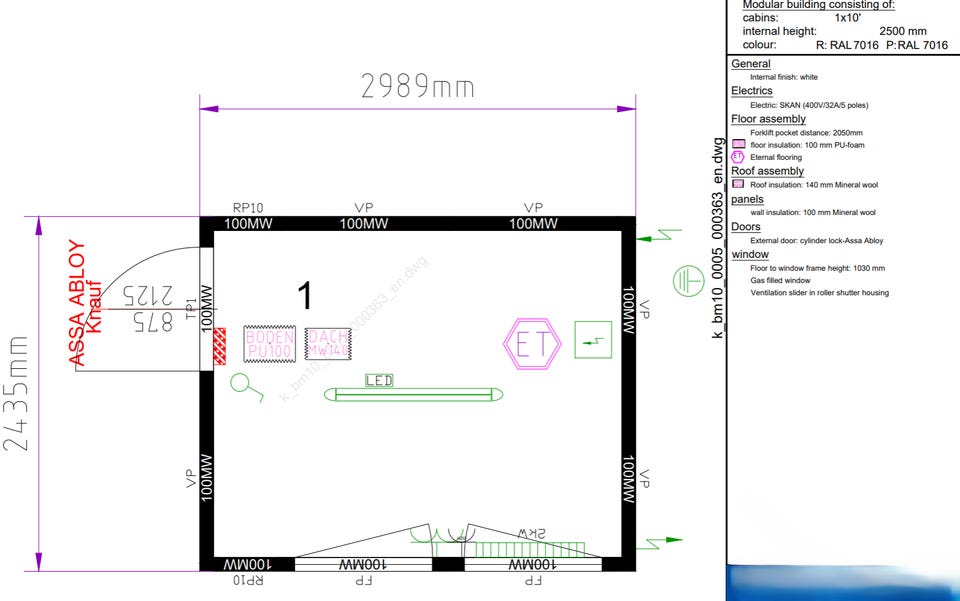Click 'Internal finish: white' in the legend
Viewport: 960px width, 601px height.
pos(784,77)
